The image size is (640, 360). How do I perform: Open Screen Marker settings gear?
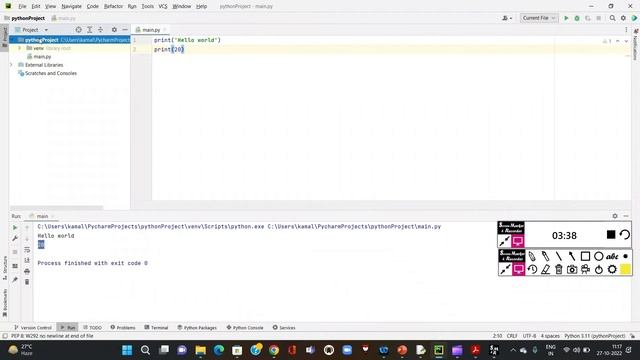(612, 269)
